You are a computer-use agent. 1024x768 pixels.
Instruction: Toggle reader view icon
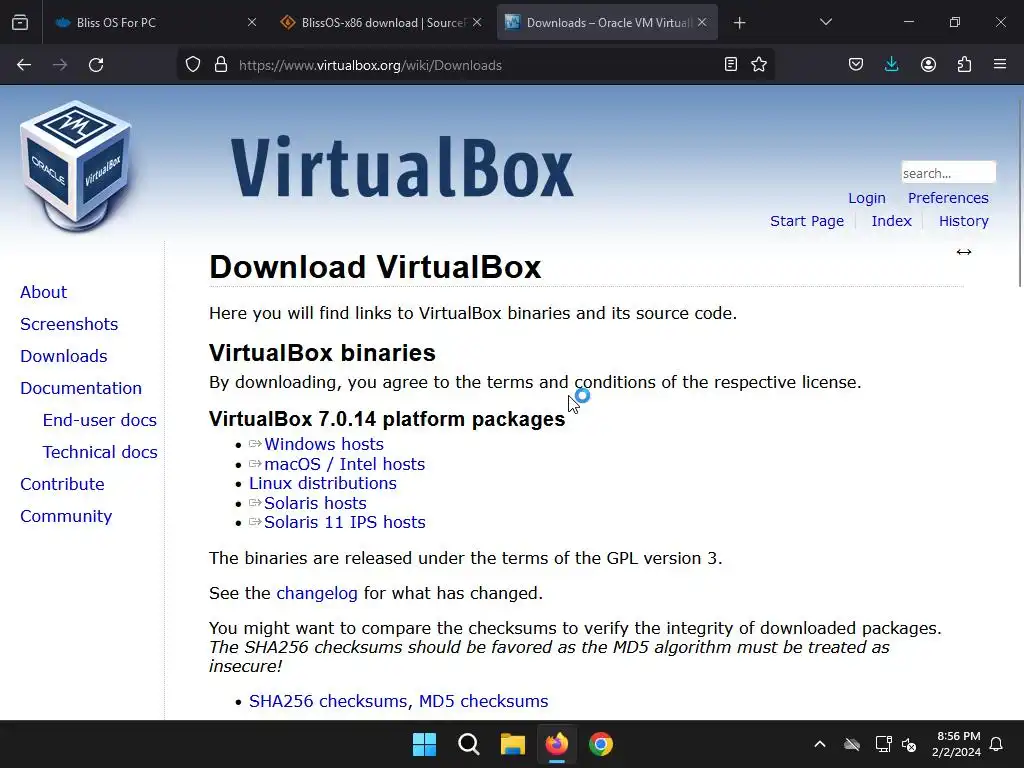click(x=731, y=65)
